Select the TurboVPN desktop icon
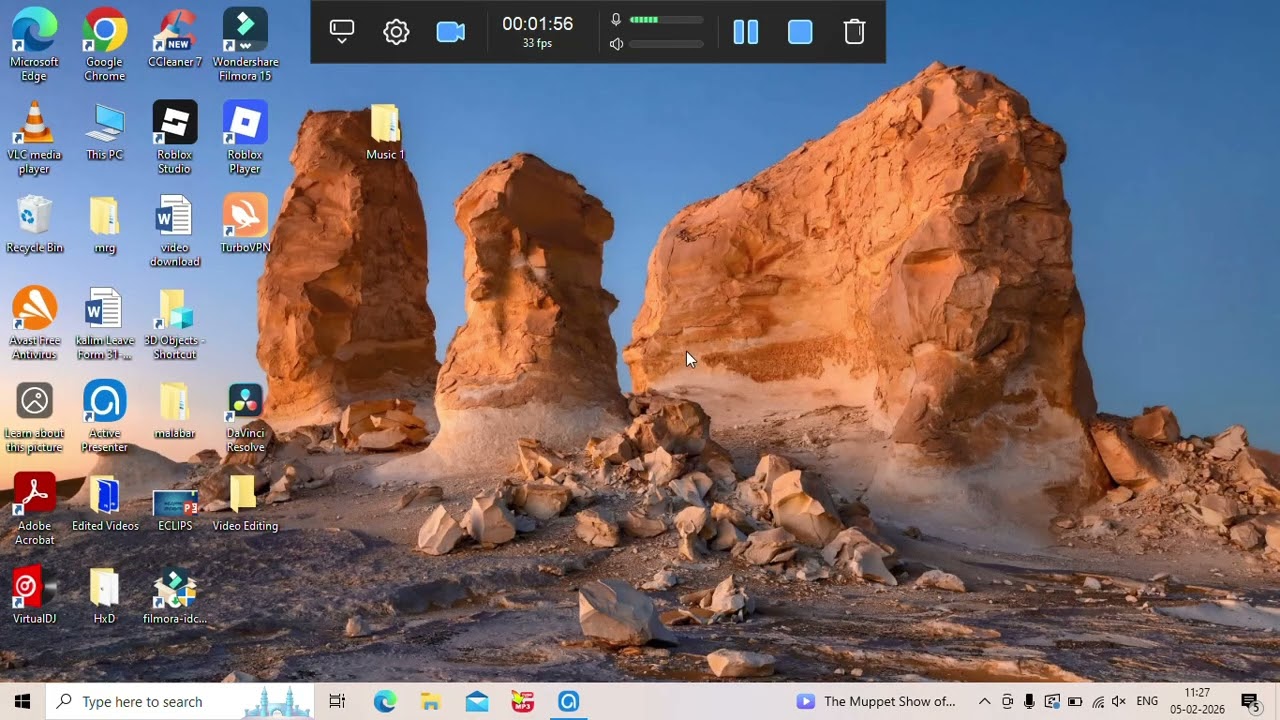Viewport: 1280px width, 720px height. (245, 225)
